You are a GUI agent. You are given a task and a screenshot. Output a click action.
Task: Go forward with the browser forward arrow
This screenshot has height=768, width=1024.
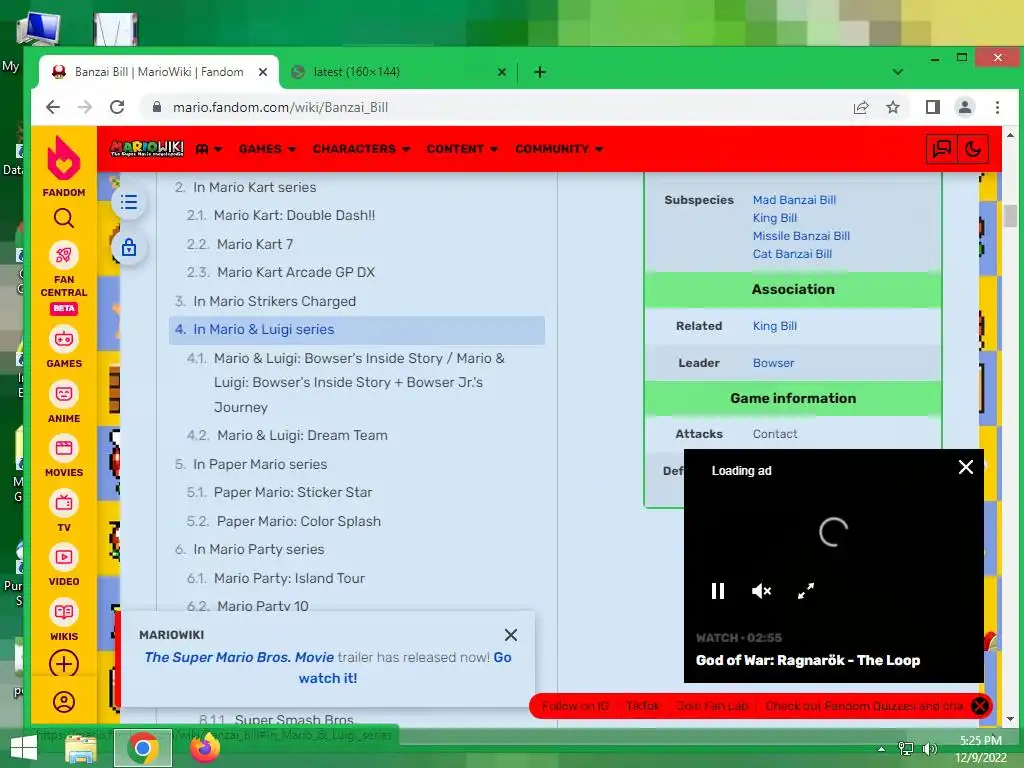tap(85, 107)
